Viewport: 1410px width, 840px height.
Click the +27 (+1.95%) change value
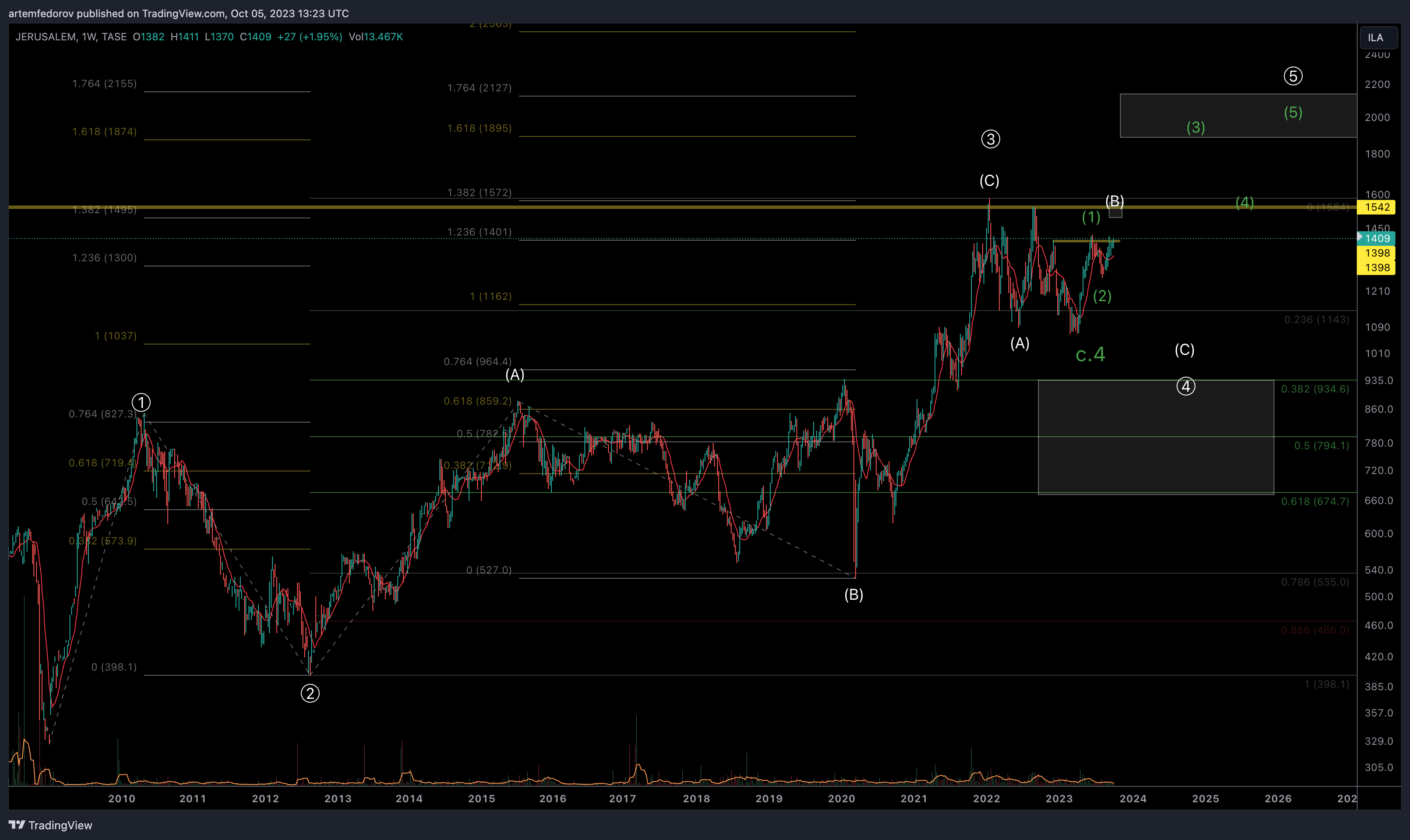310,37
